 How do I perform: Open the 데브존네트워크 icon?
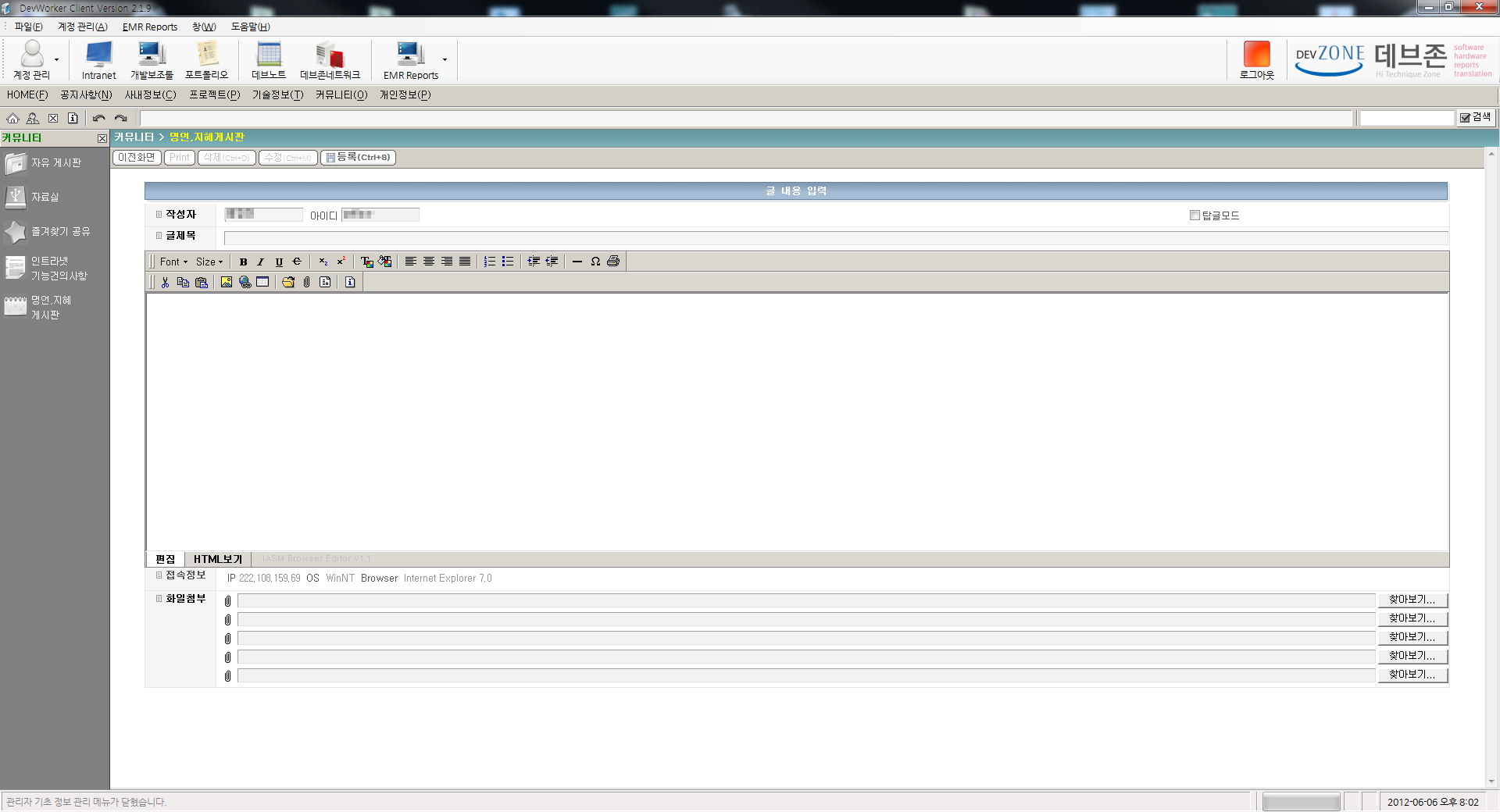click(330, 59)
